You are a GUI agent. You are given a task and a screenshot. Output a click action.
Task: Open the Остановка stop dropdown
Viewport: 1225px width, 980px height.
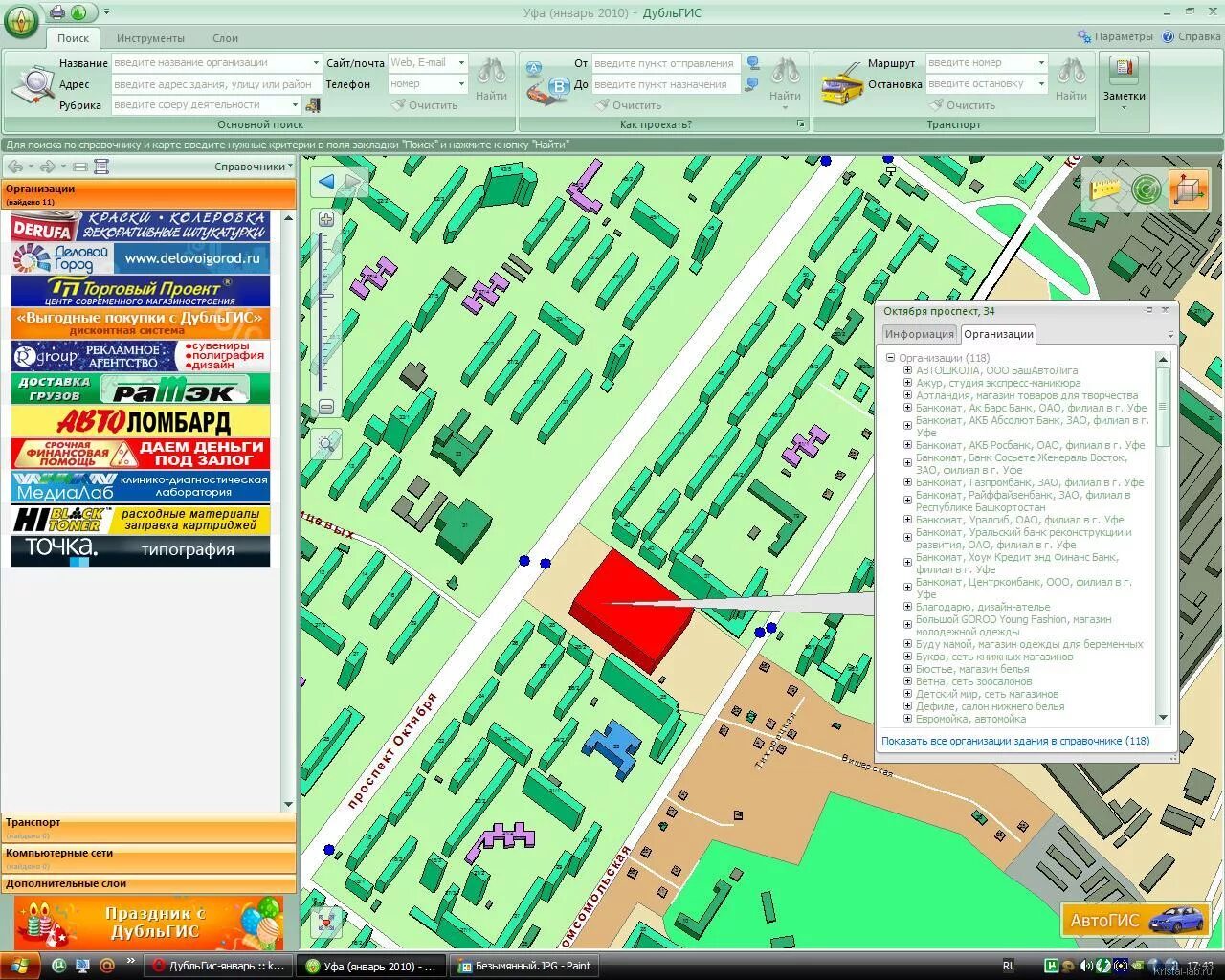1041,83
